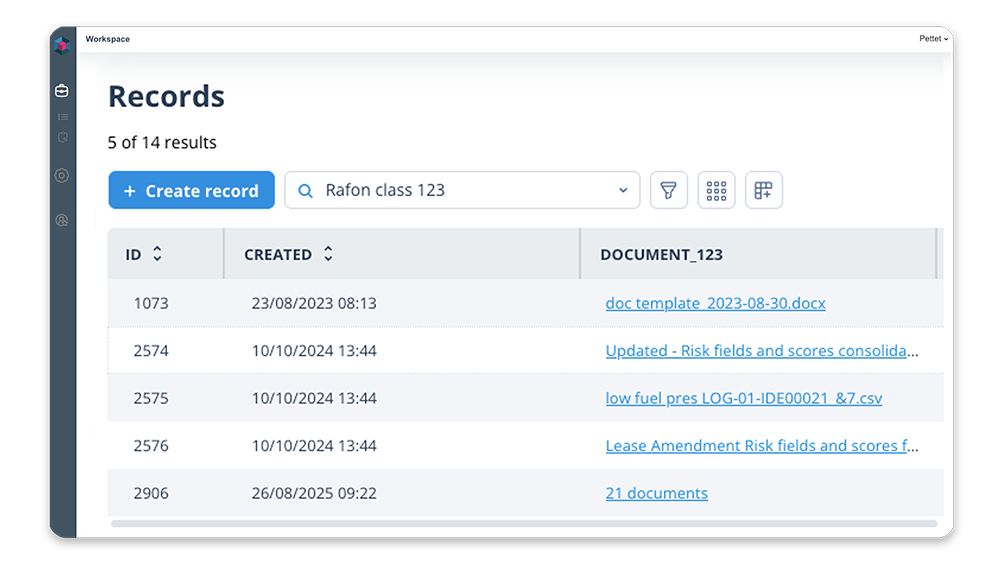
Task: Open the 21 documents link
Action: tap(656, 493)
